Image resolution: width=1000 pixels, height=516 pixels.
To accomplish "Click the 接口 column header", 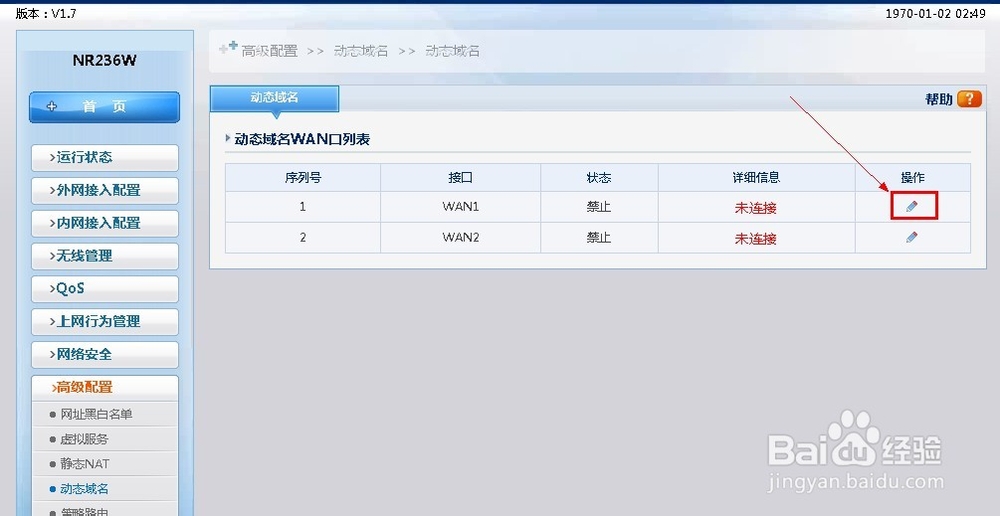I will click(460, 178).
